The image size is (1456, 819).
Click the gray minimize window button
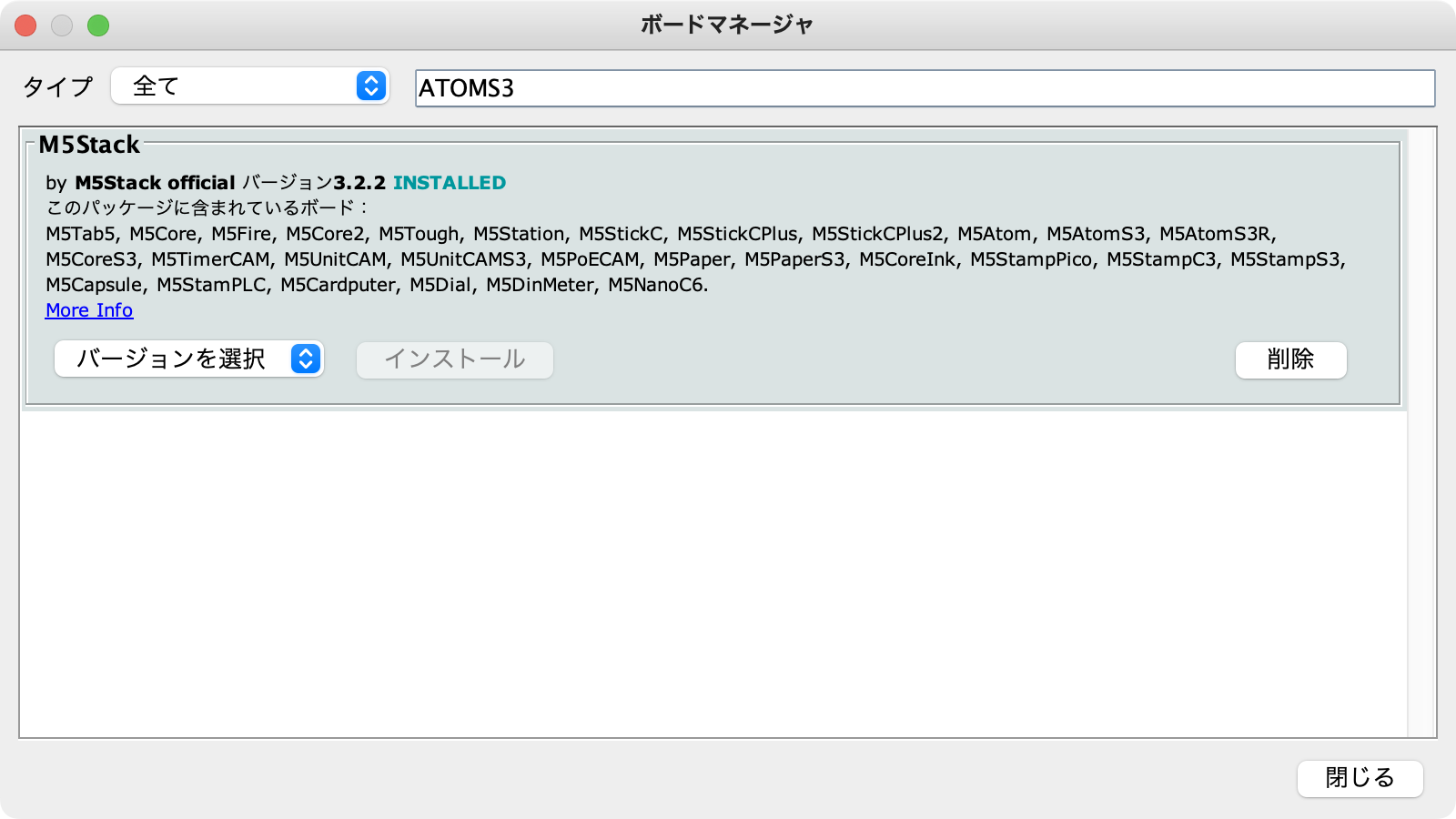click(x=62, y=25)
